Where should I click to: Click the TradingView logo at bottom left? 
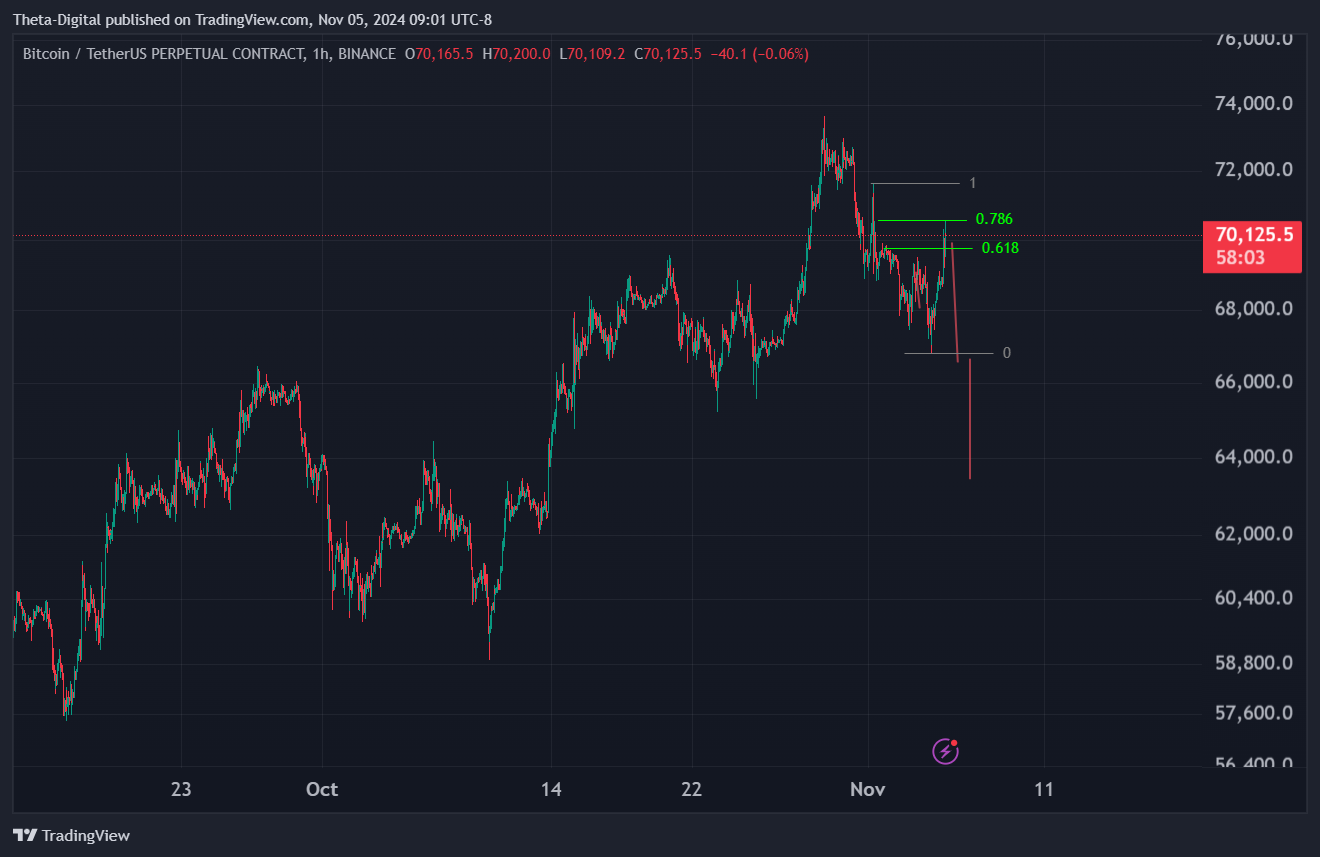(x=71, y=835)
